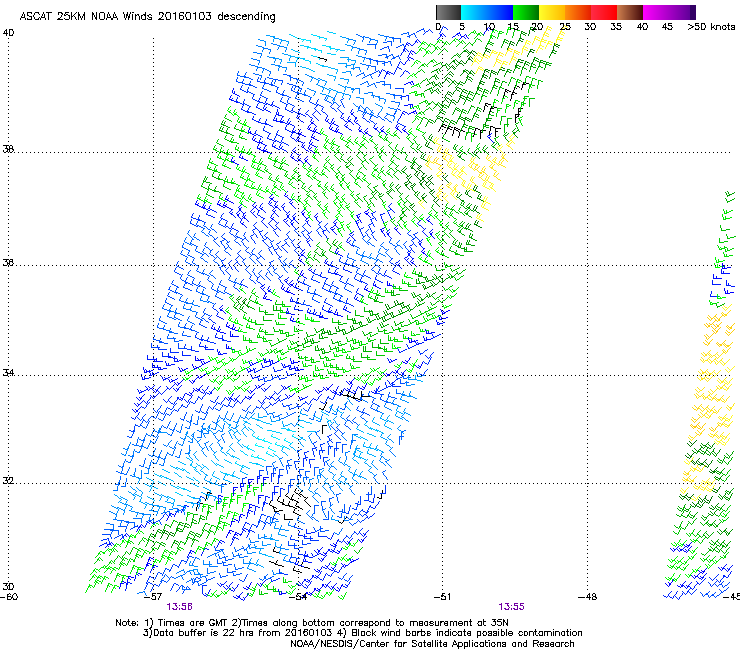Click the latitude label 32
The image size is (740, 650).
coord(8,481)
